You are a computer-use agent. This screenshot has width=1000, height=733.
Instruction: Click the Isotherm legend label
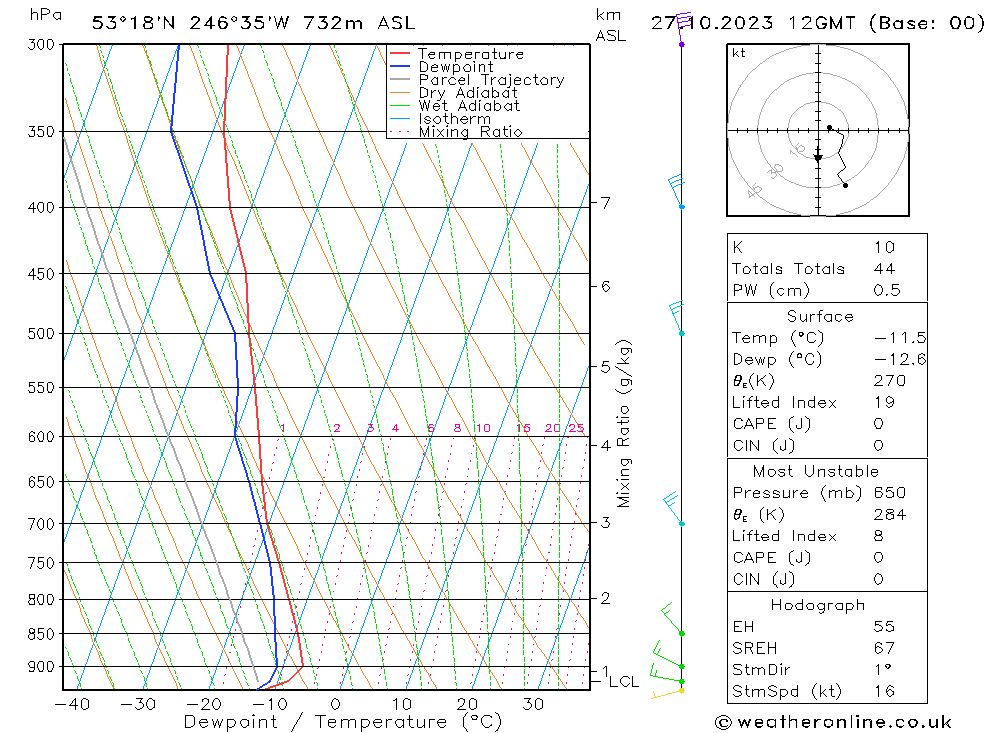point(455,119)
